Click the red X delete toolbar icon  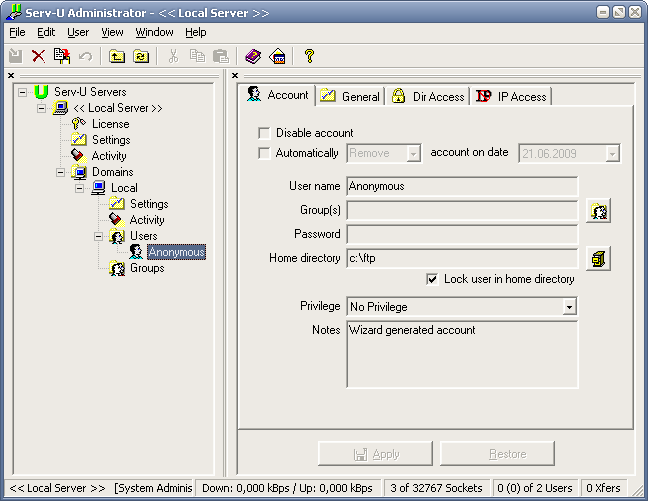(x=38, y=56)
